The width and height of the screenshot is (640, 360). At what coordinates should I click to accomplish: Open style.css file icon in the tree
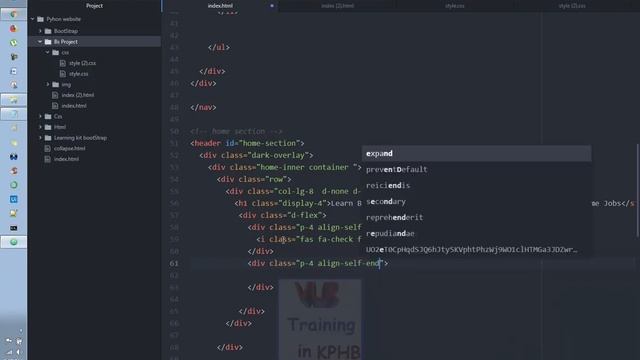[62, 74]
